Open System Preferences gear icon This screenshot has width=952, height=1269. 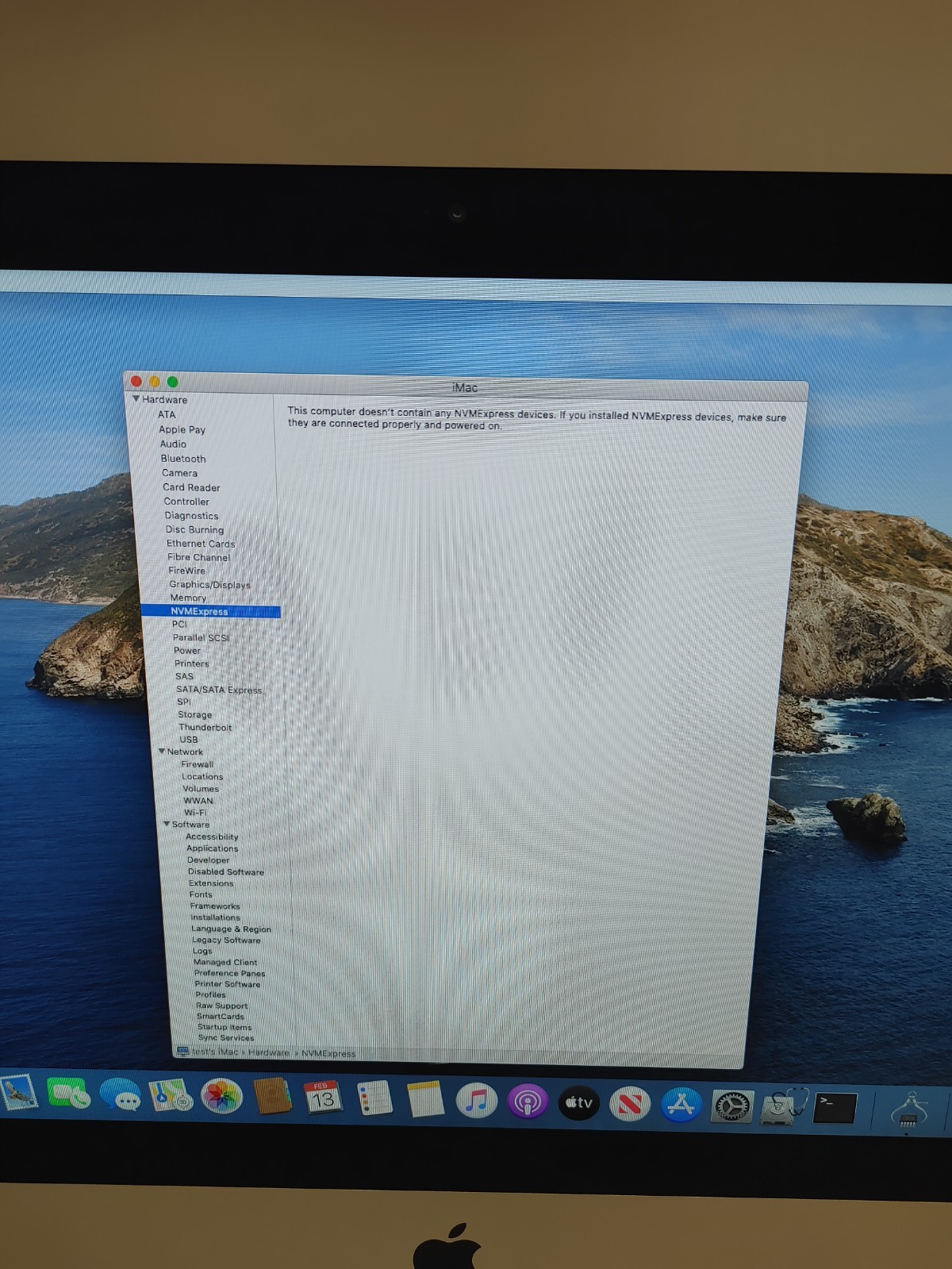click(x=732, y=1106)
